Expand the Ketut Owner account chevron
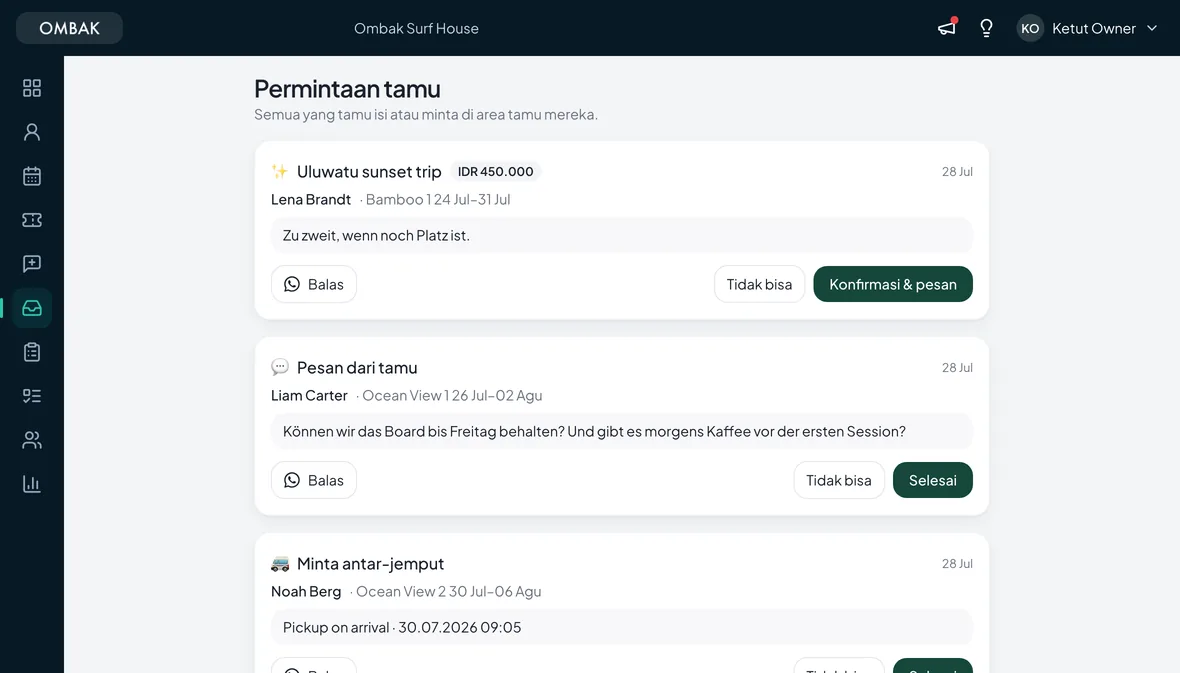Screen dimensions: 1180x673 tap(1151, 28)
